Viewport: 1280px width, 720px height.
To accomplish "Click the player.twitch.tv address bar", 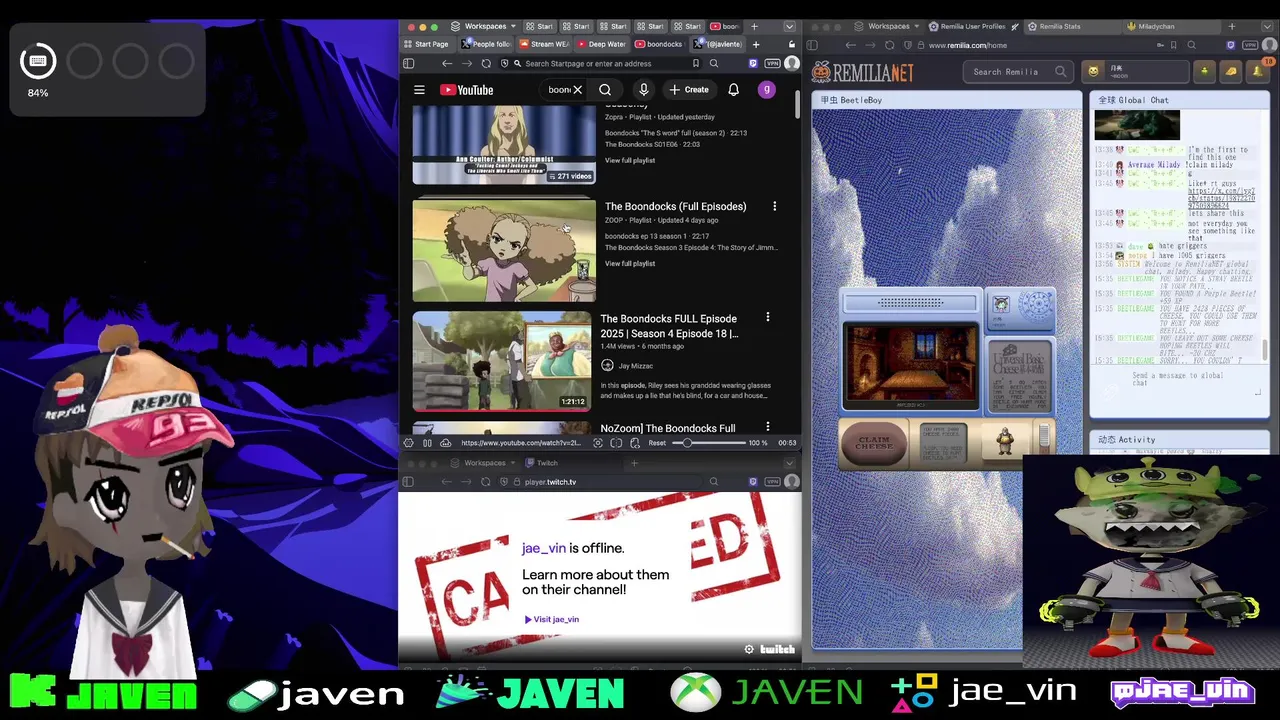I will [600, 482].
